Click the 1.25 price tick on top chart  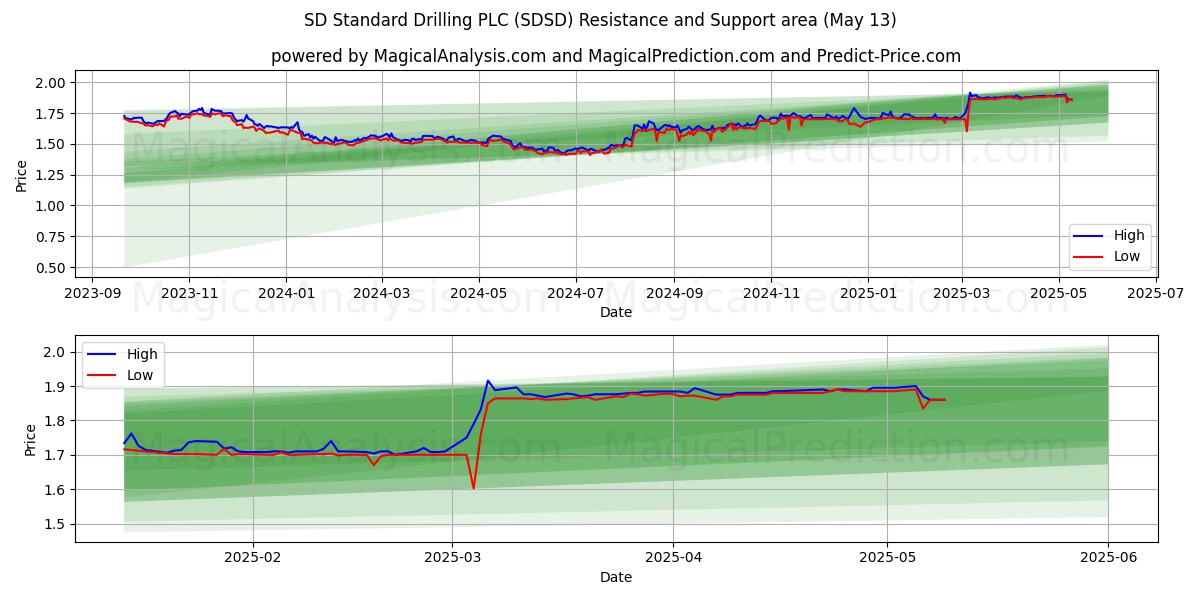tap(52, 175)
